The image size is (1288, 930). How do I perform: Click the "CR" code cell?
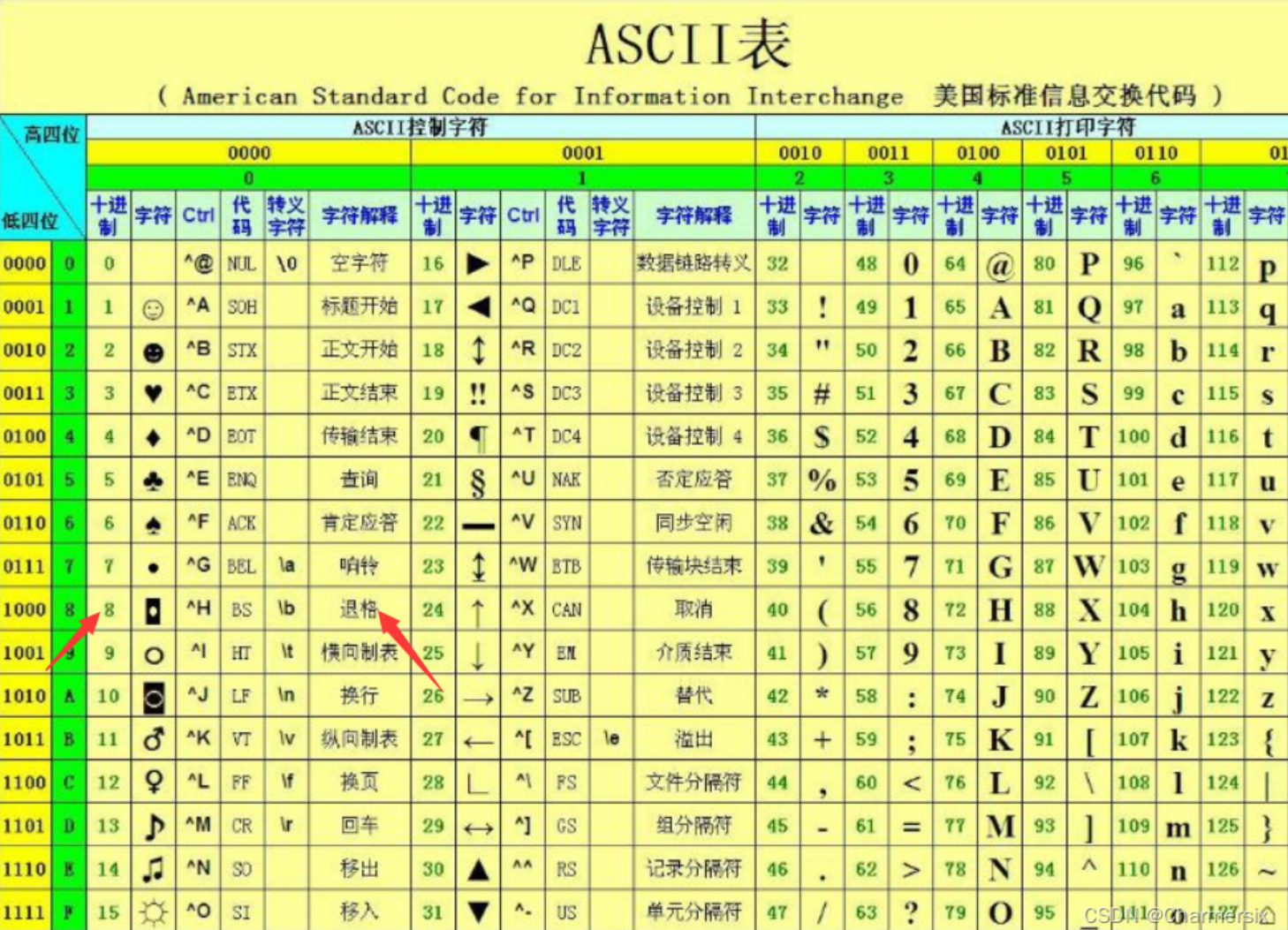click(x=241, y=826)
